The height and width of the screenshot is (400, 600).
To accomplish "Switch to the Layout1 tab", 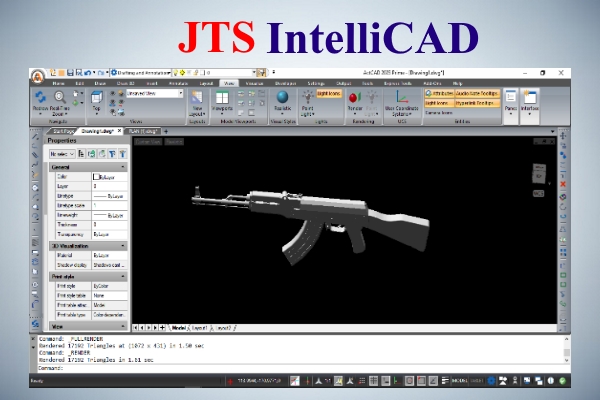I will [x=199, y=328].
